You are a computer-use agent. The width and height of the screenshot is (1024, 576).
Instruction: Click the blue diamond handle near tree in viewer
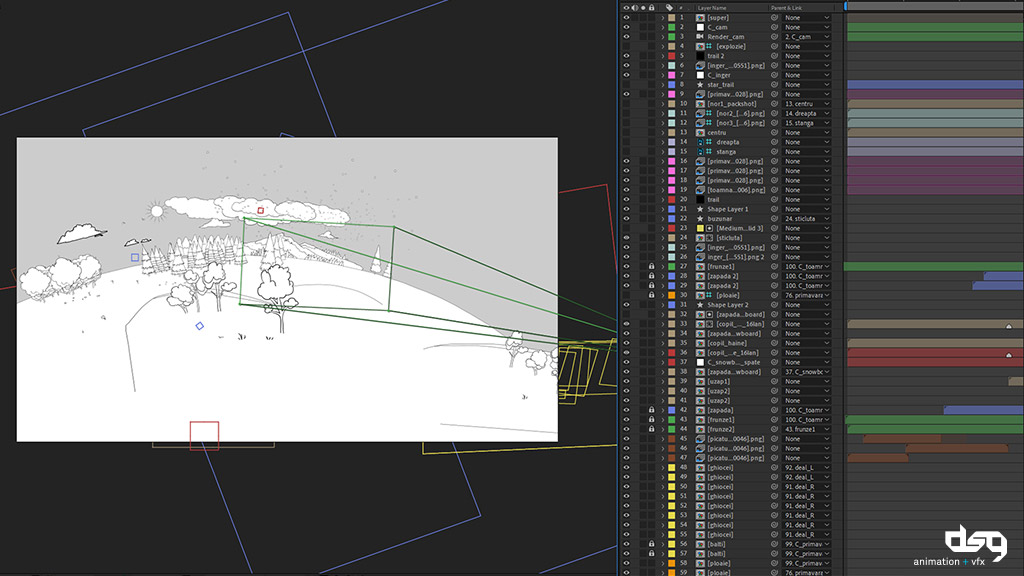click(200, 326)
